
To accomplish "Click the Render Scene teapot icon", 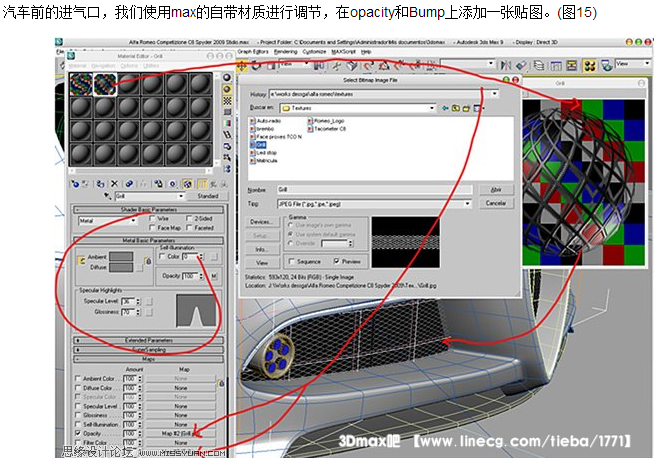I will point(606,65).
